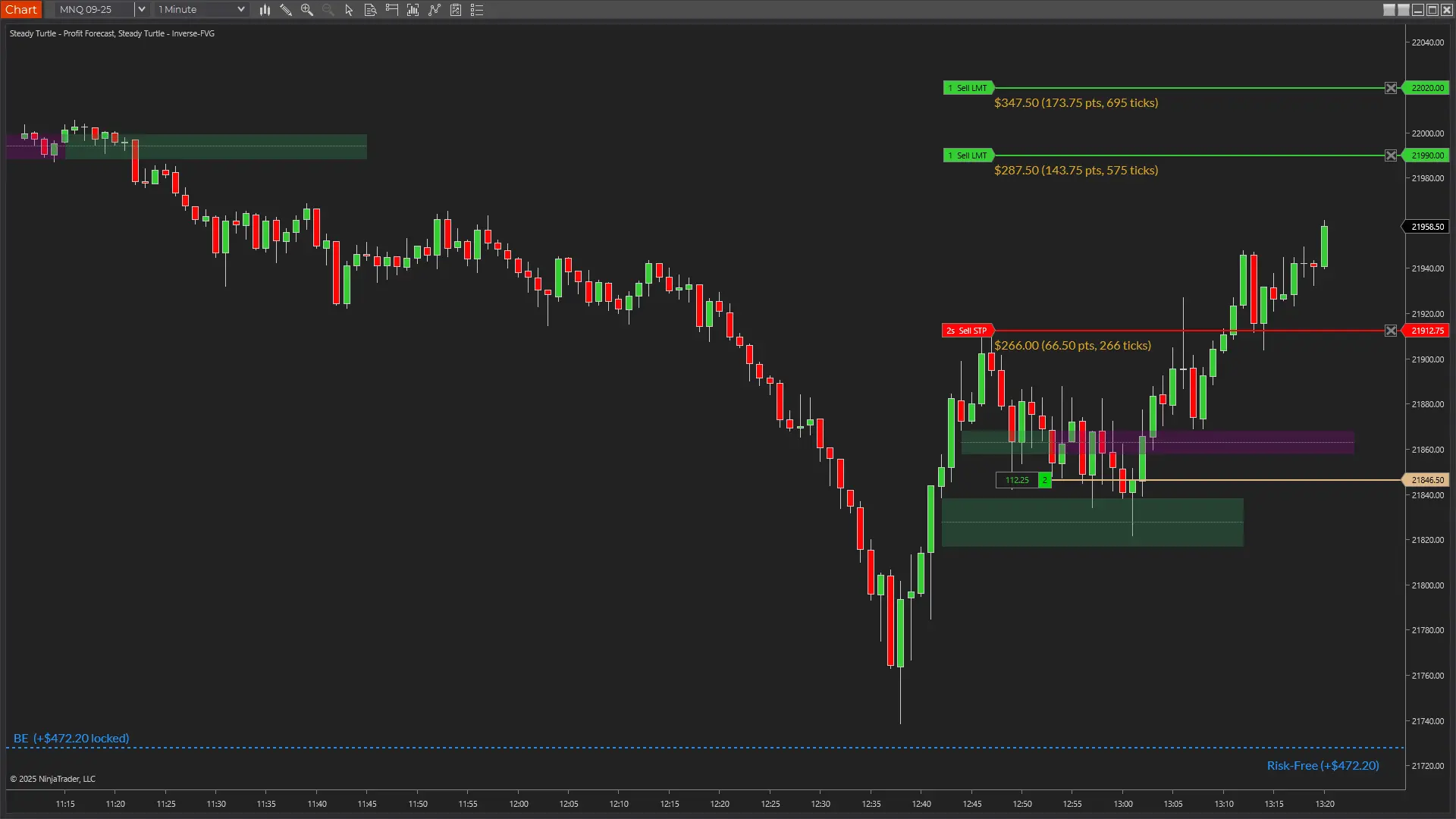Click the Steady Turtle indicator title text
The height and width of the screenshot is (819, 1456).
pyautogui.click(x=112, y=33)
